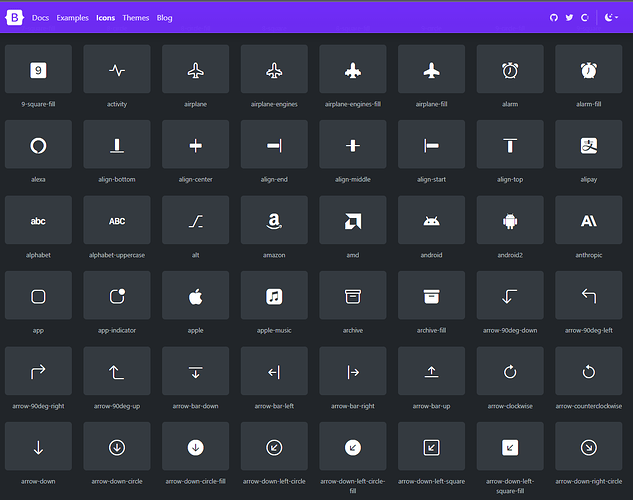Screen dimensions: 633x500
Task: Click the "arrow-counterclockwise" label text
Action: pos(589,406)
